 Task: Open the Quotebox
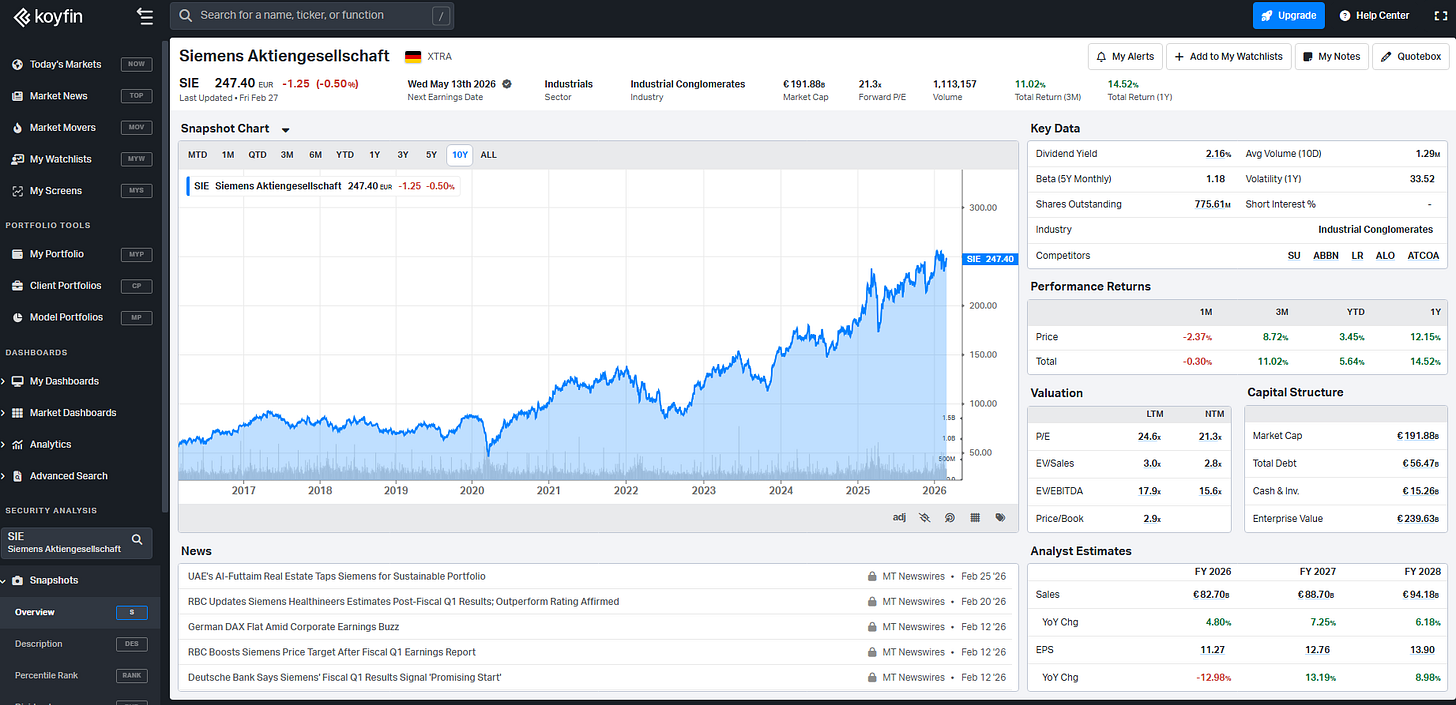[x=1411, y=57]
